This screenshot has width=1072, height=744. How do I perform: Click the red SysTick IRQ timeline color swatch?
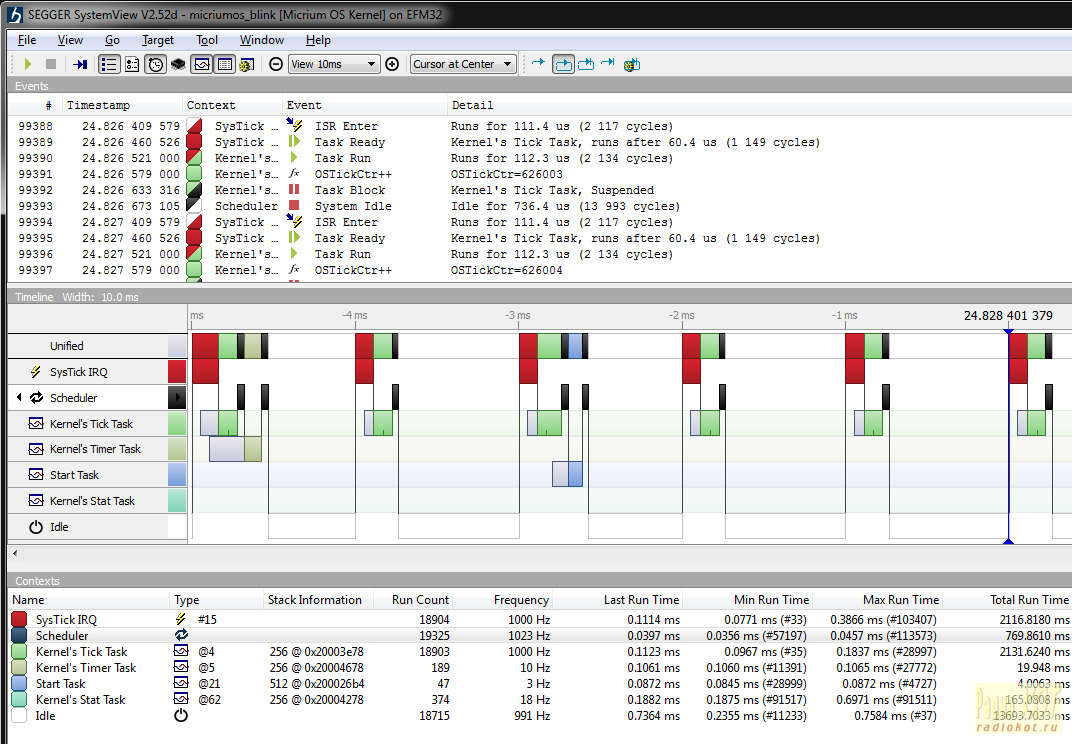click(177, 372)
